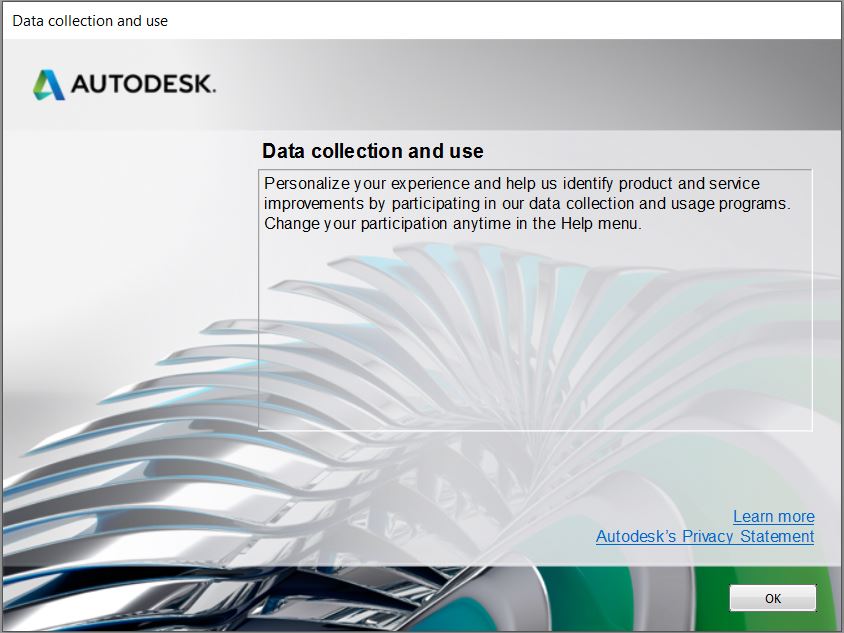Click the bold "Data collection and use" heading
Image resolution: width=844 pixels, height=633 pixels.
(372, 151)
